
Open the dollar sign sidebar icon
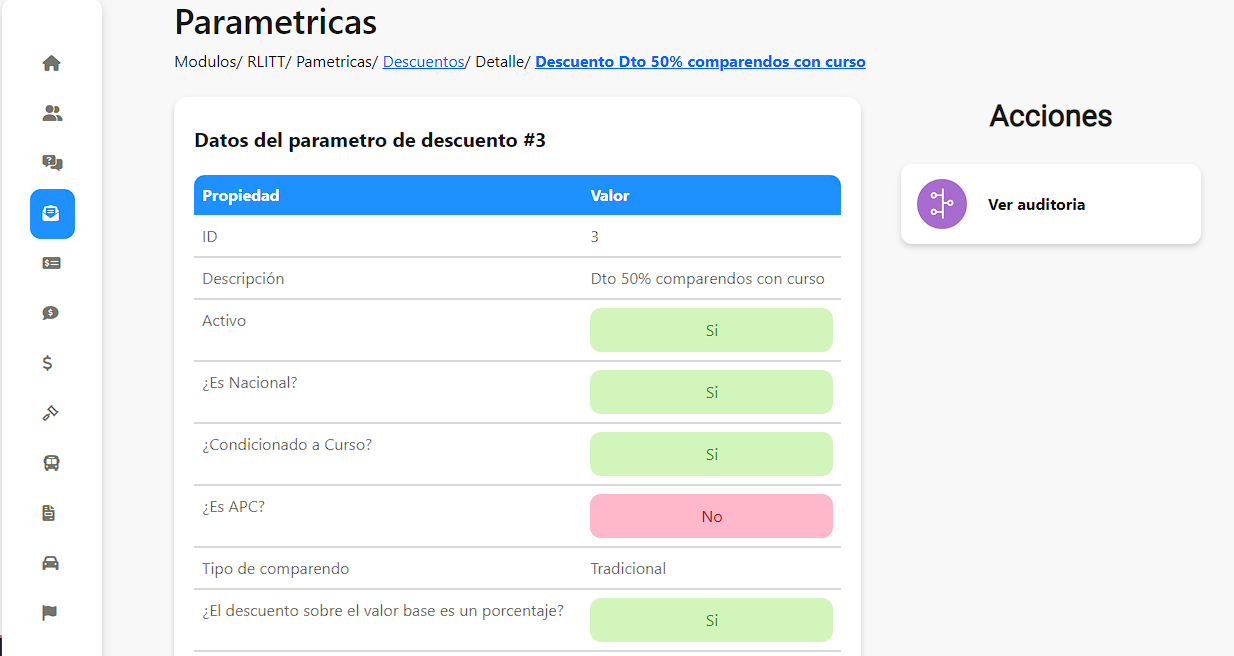(48, 363)
